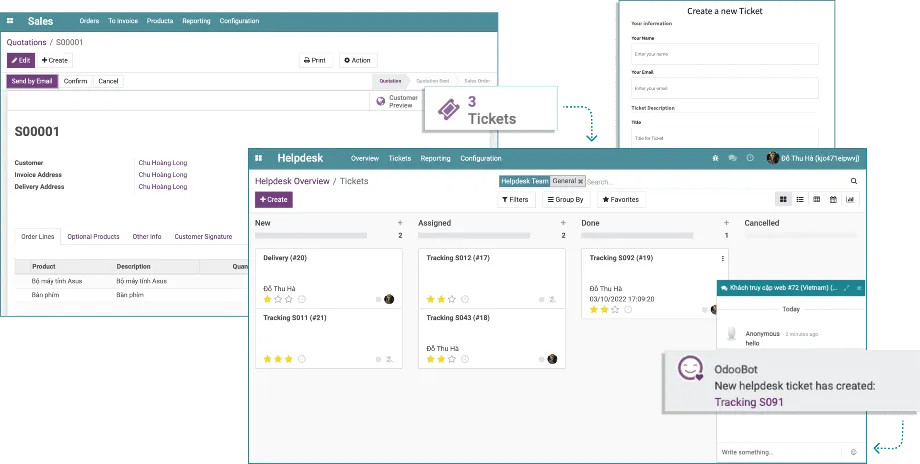
Task: Open the 3 Tickets stat button
Action: point(490,109)
